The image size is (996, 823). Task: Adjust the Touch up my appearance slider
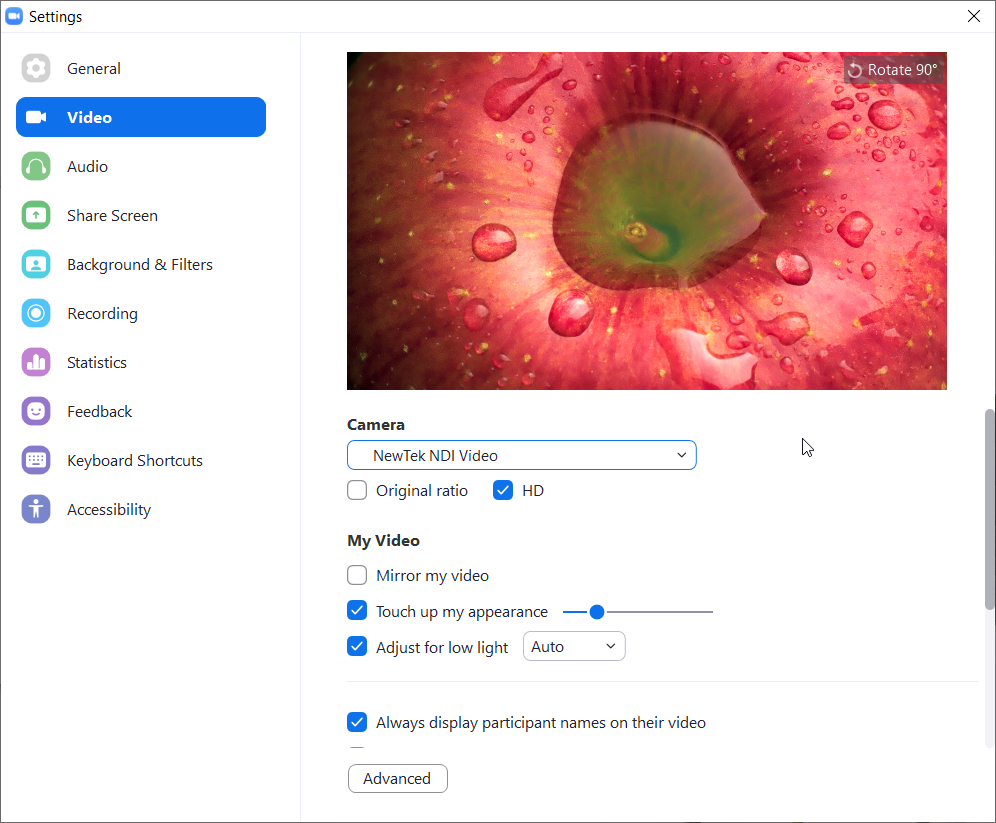click(597, 611)
